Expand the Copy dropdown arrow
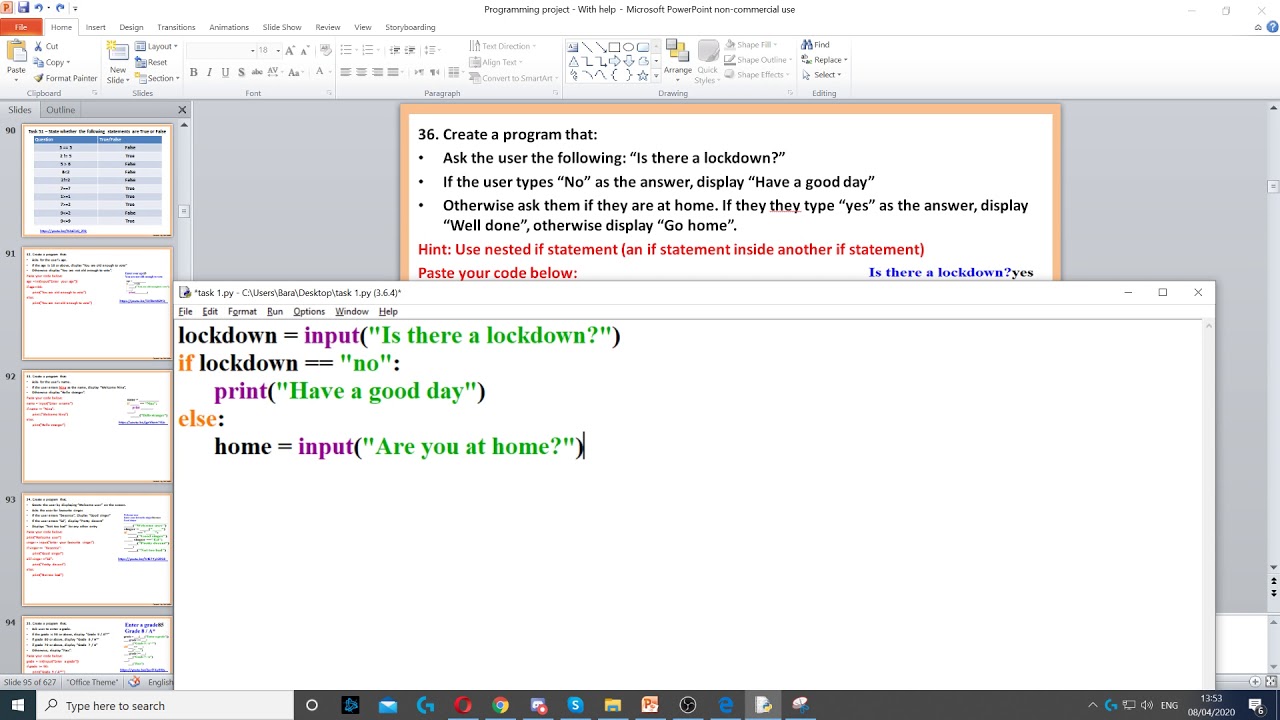 coord(68,62)
